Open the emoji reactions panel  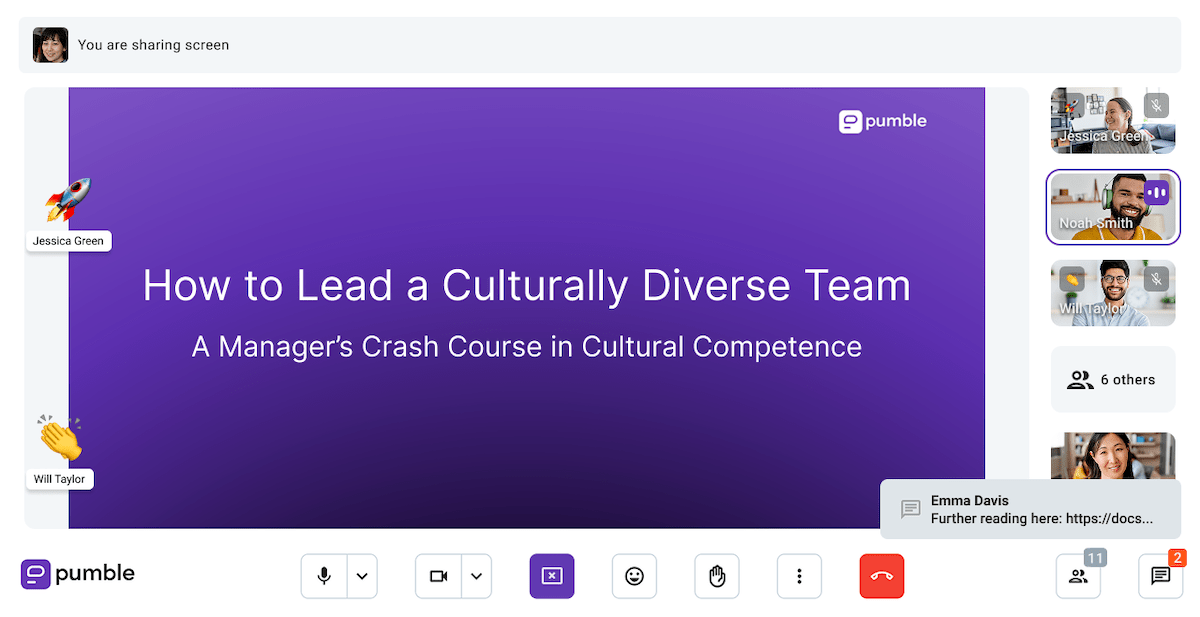[x=634, y=576]
